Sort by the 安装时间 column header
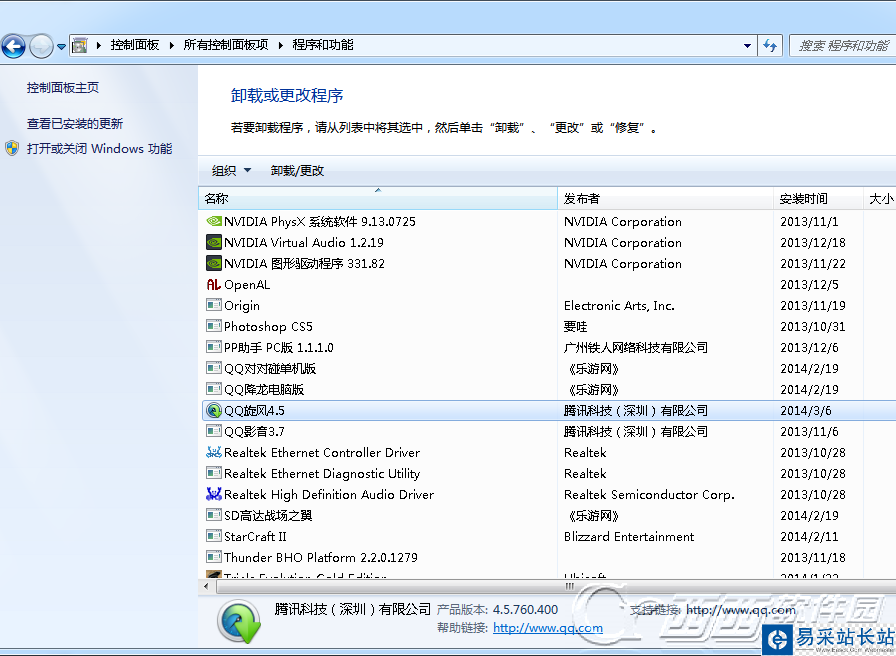Viewport: 896px width, 656px height. click(x=818, y=198)
